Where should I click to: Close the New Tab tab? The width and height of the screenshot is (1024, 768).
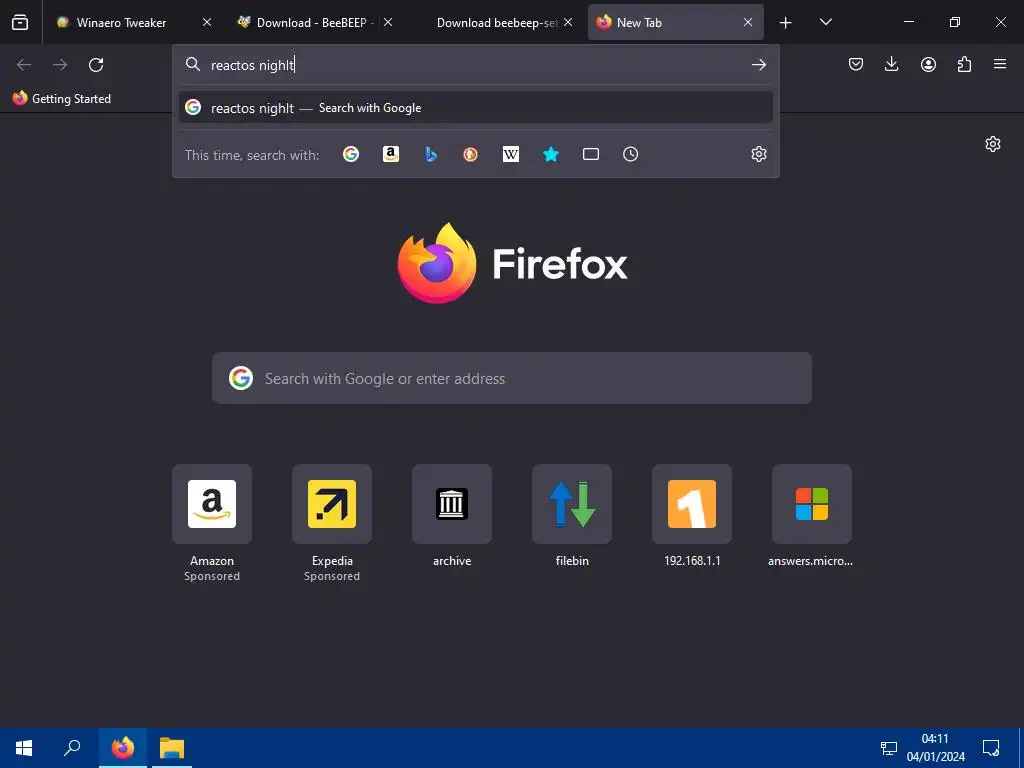[748, 22]
